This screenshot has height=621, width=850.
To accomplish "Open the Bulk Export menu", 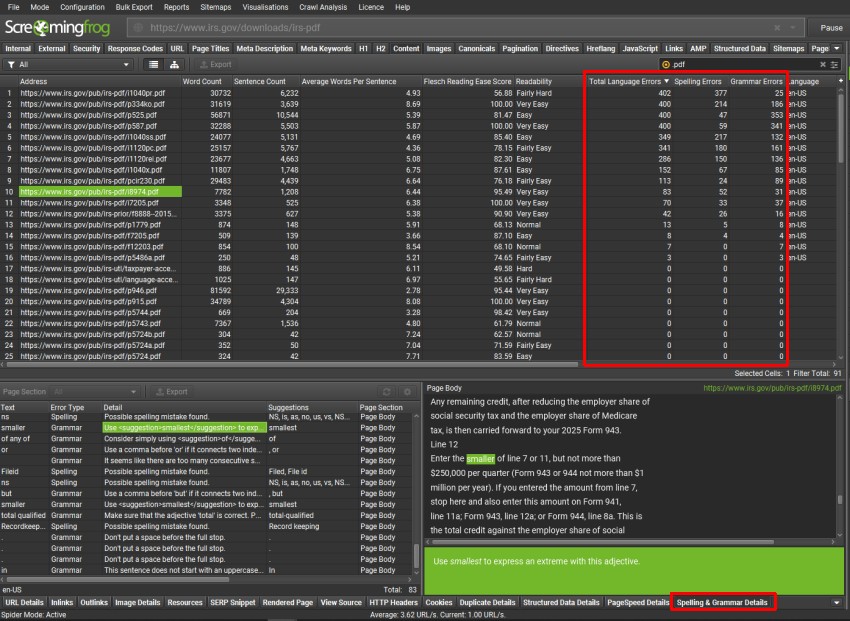I will pos(134,7).
